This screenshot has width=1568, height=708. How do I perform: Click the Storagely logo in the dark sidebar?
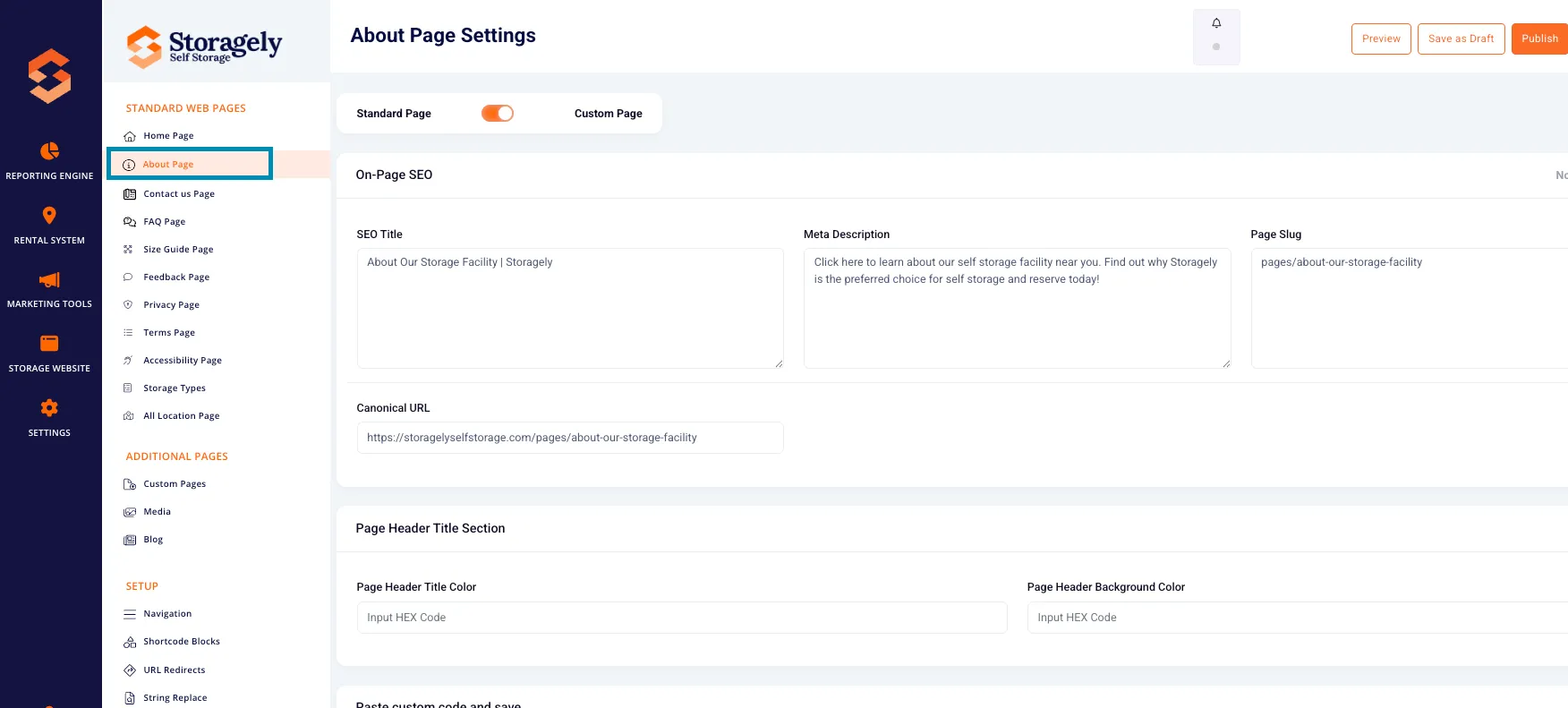[x=49, y=75]
